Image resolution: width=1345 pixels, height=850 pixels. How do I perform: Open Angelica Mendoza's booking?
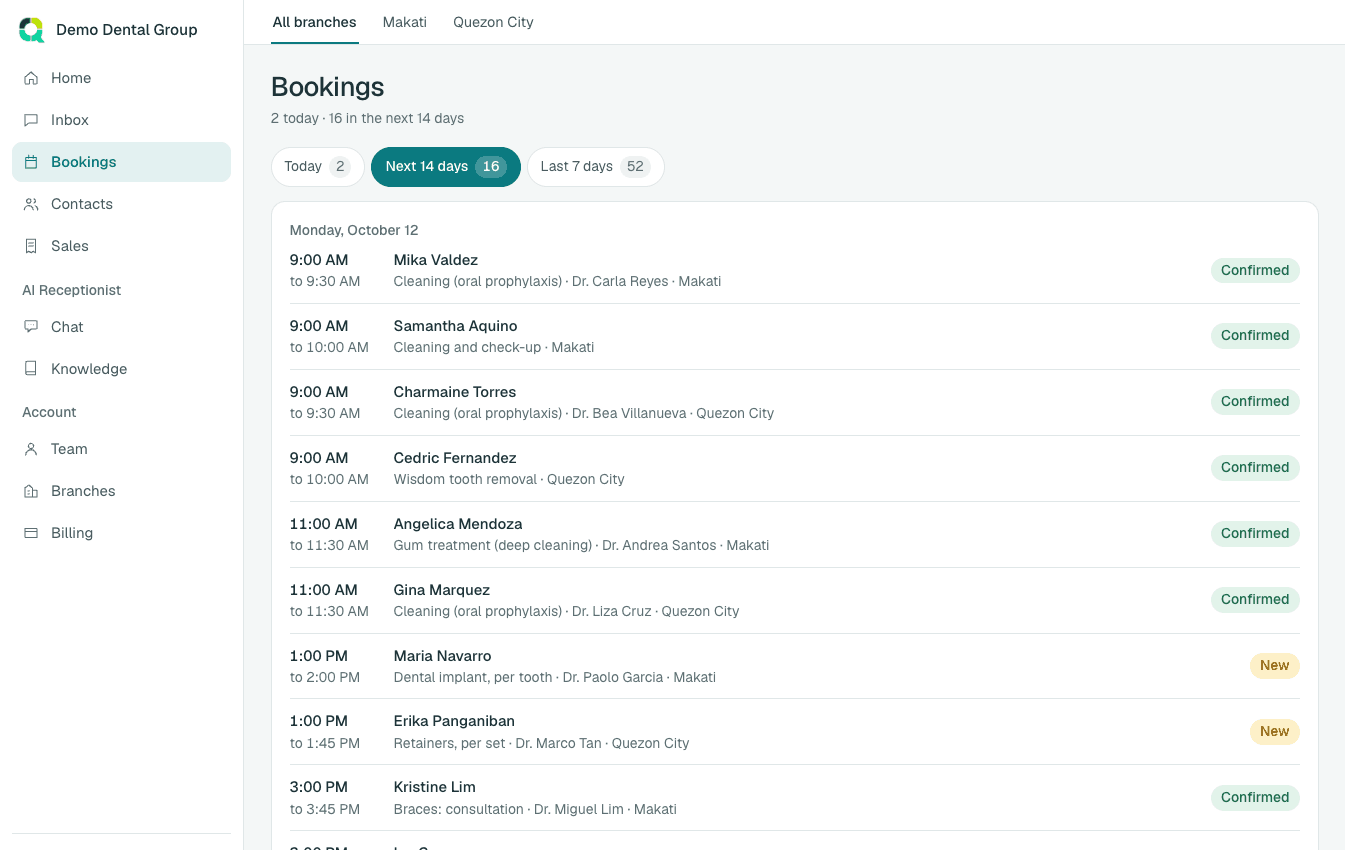coord(794,534)
